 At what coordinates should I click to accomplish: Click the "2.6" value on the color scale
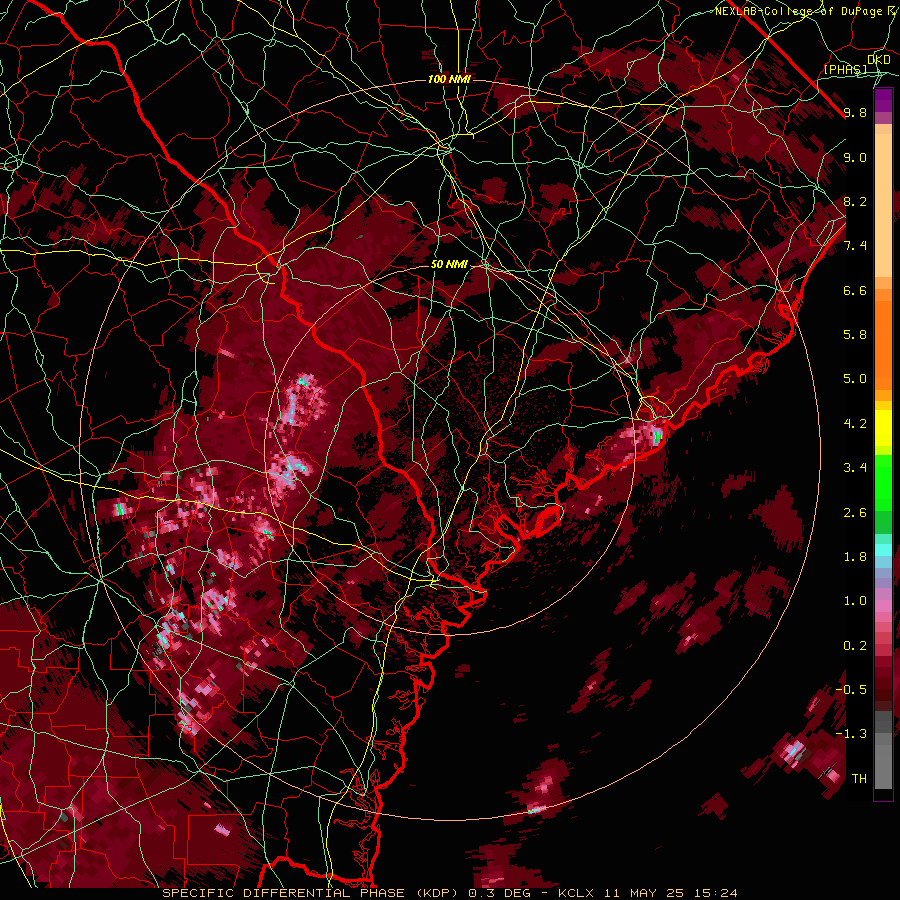point(855,513)
